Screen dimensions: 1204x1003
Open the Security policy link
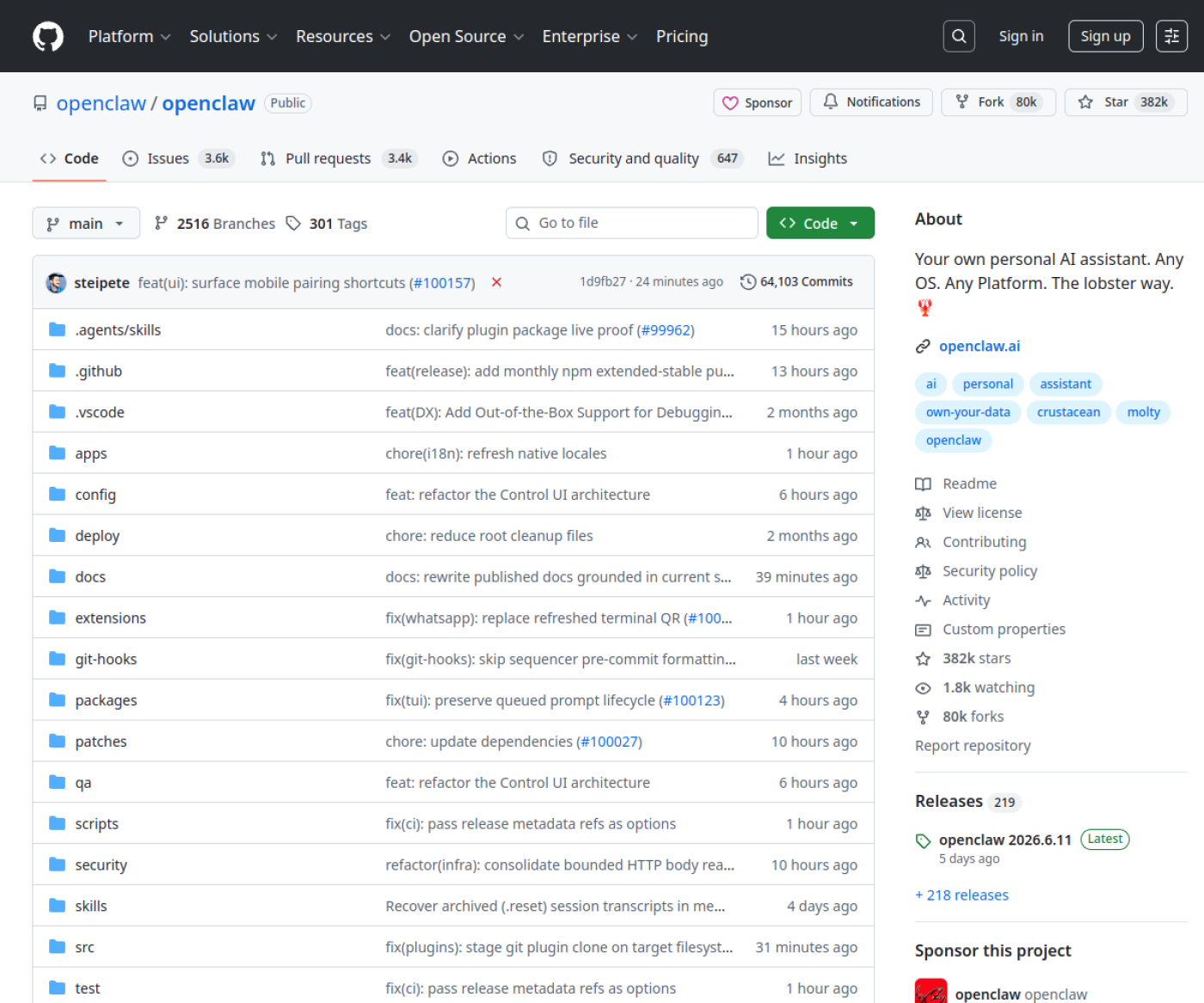990,571
